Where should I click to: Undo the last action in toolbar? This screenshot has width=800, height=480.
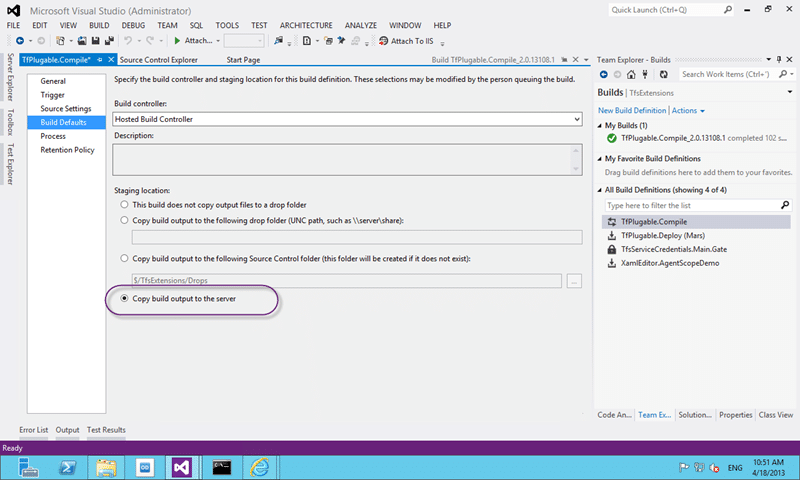128,41
